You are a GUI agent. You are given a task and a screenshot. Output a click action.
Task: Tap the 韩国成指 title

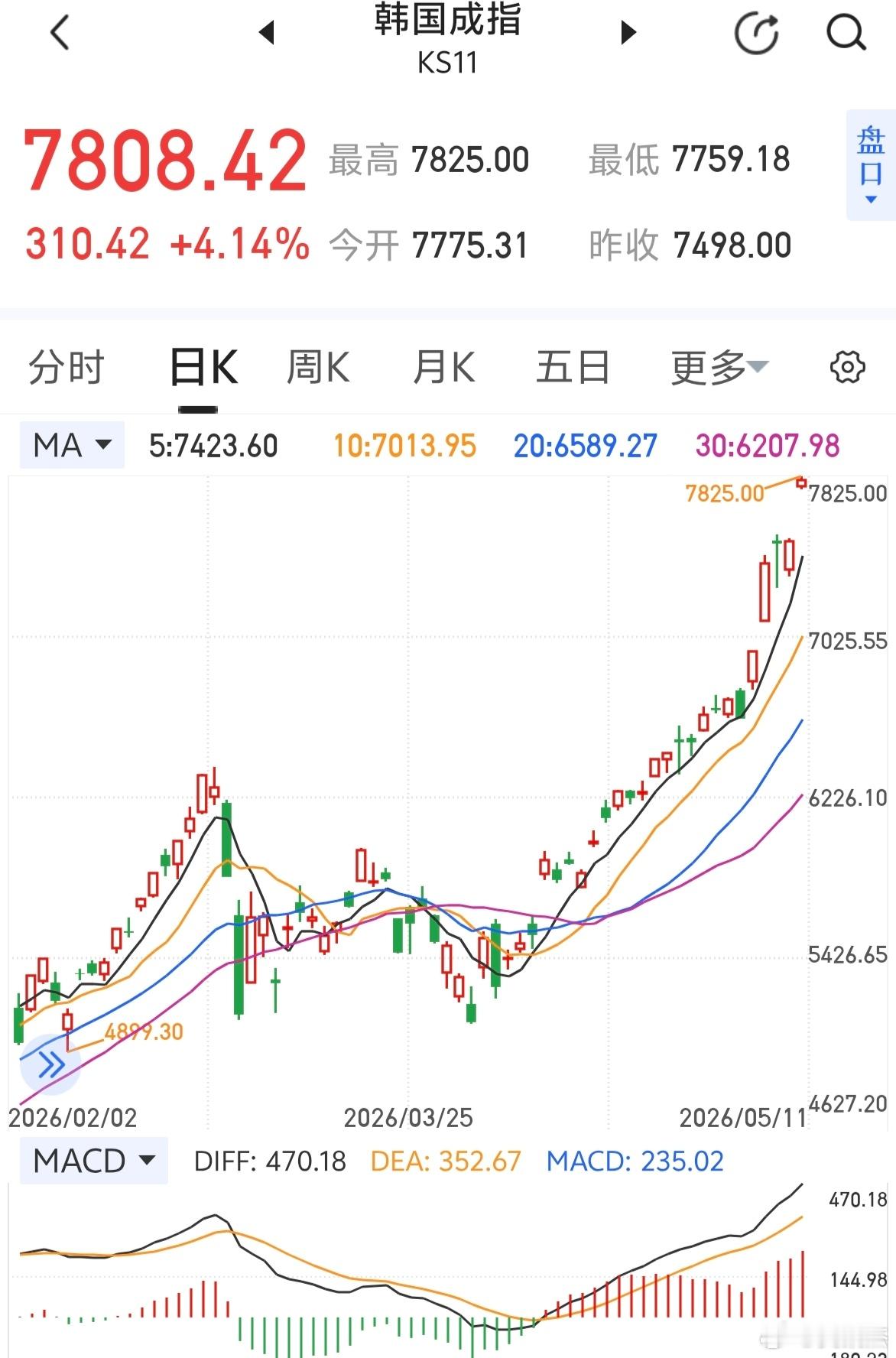pos(448,19)
